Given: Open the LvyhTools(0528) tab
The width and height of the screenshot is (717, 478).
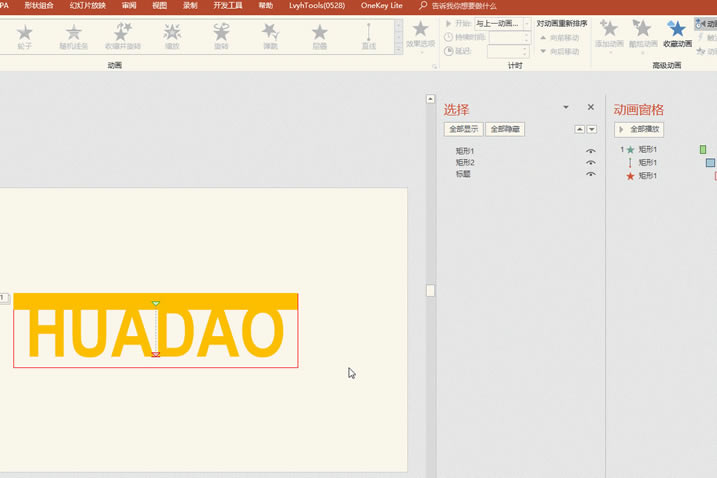Looking at the screenshot, I should tap(317, 5).
